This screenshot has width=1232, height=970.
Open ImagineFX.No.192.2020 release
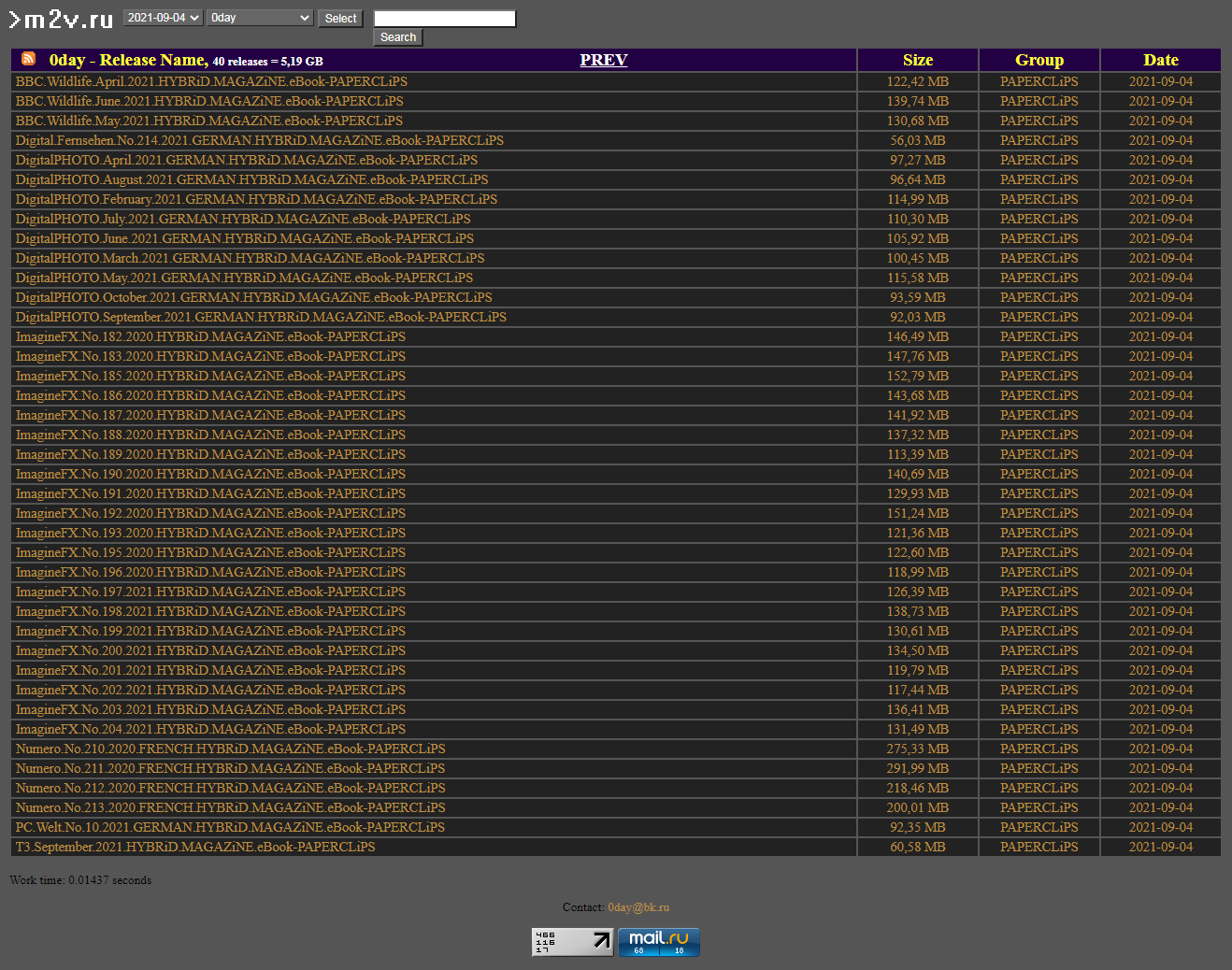pyautogui.click(x=210, y=513)
